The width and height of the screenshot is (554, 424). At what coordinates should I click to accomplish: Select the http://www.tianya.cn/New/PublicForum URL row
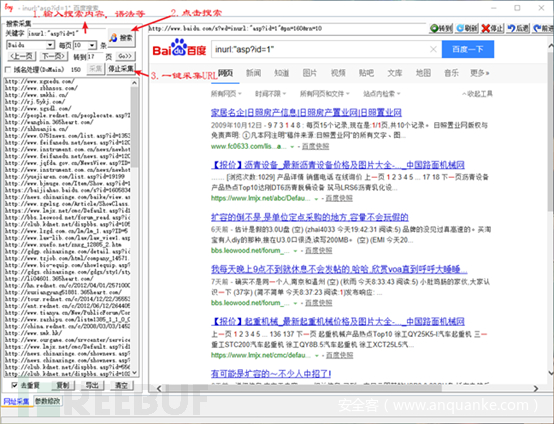click(x=67, y=313)
